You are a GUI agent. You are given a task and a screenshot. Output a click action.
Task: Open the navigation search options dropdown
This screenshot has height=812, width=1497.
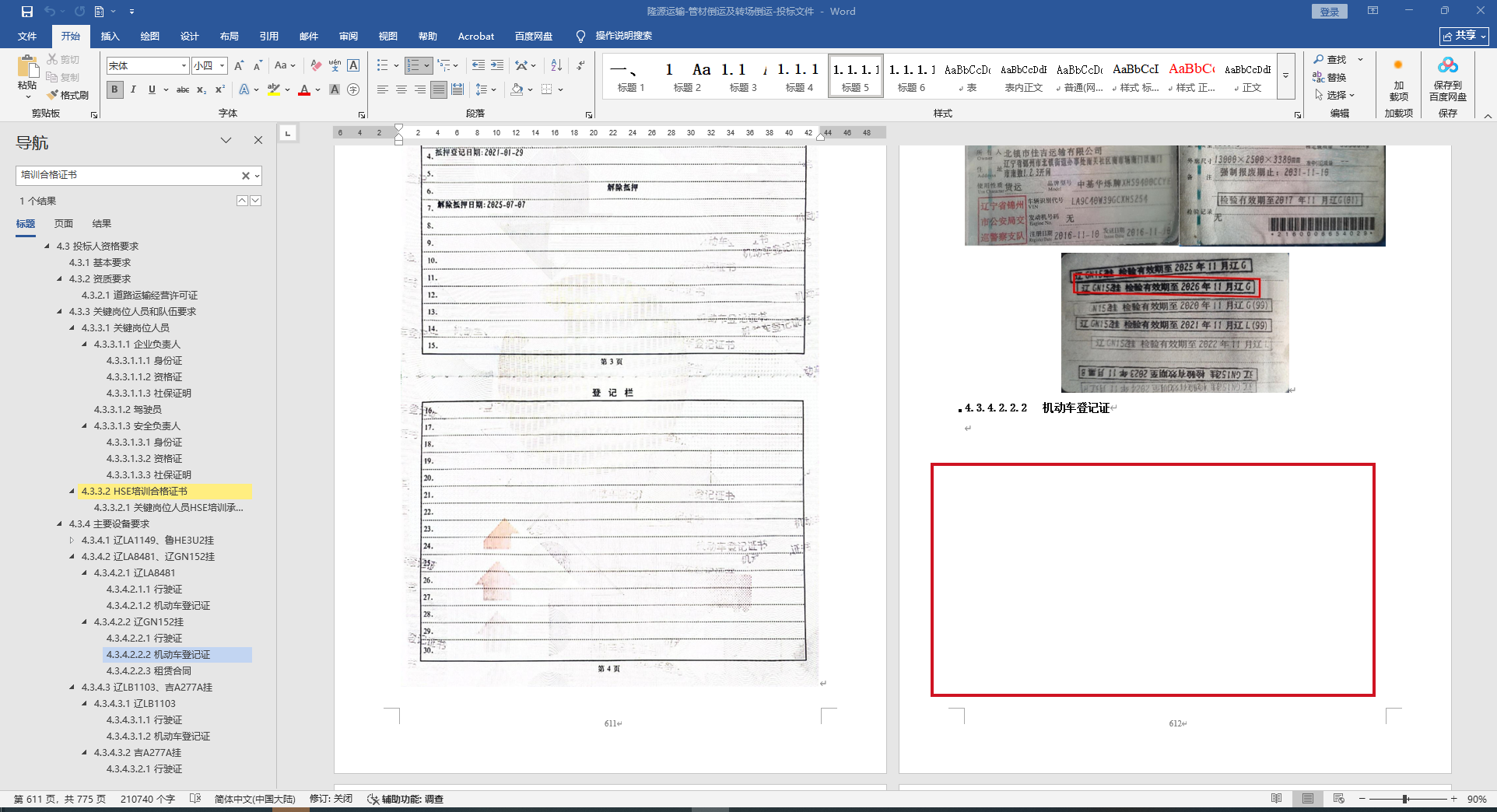click(x=257, y=176)
